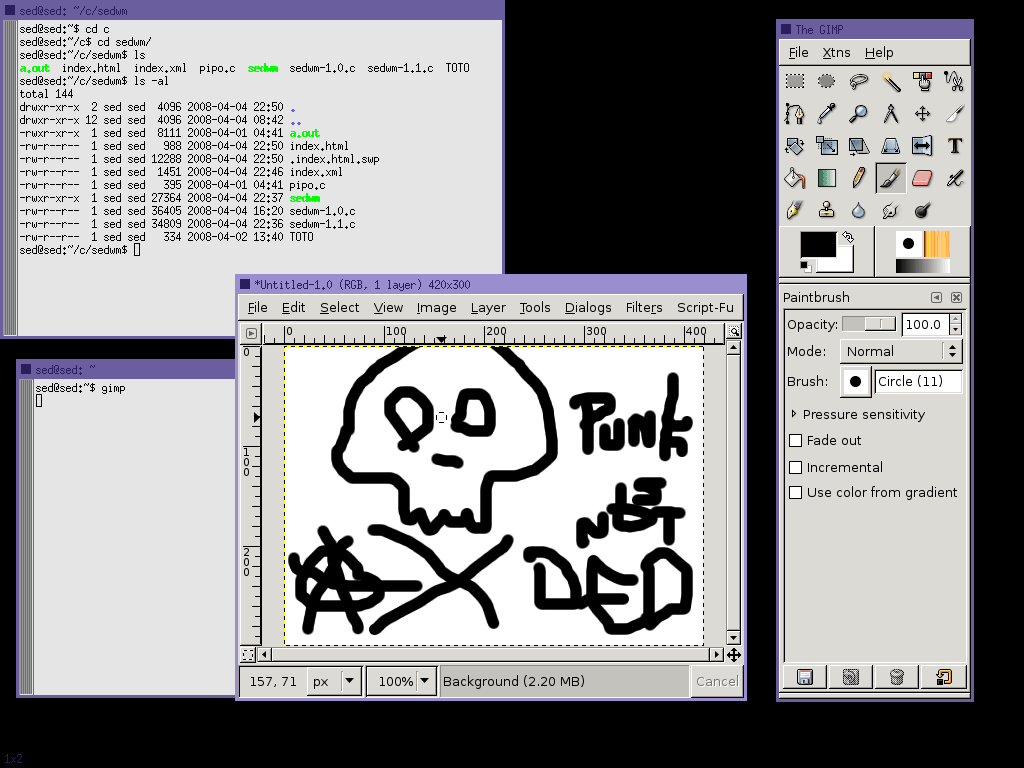Select the Free Select lasso tool

tap(858, 82)
